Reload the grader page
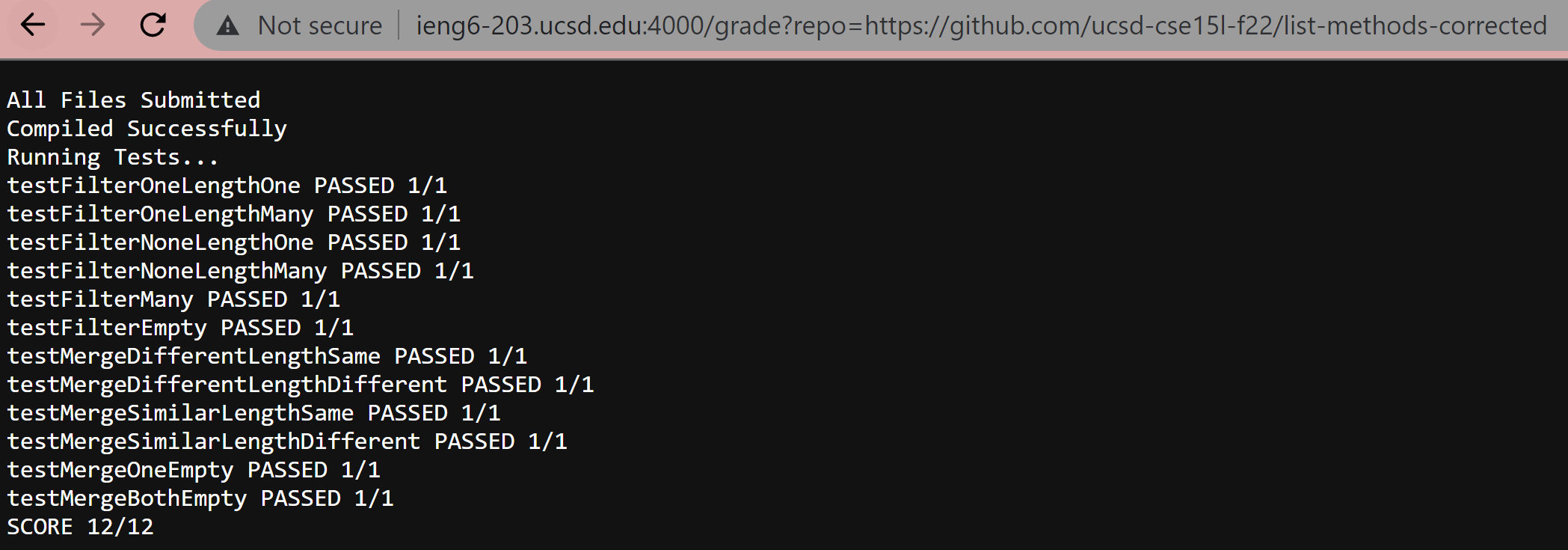 point(153,25)
